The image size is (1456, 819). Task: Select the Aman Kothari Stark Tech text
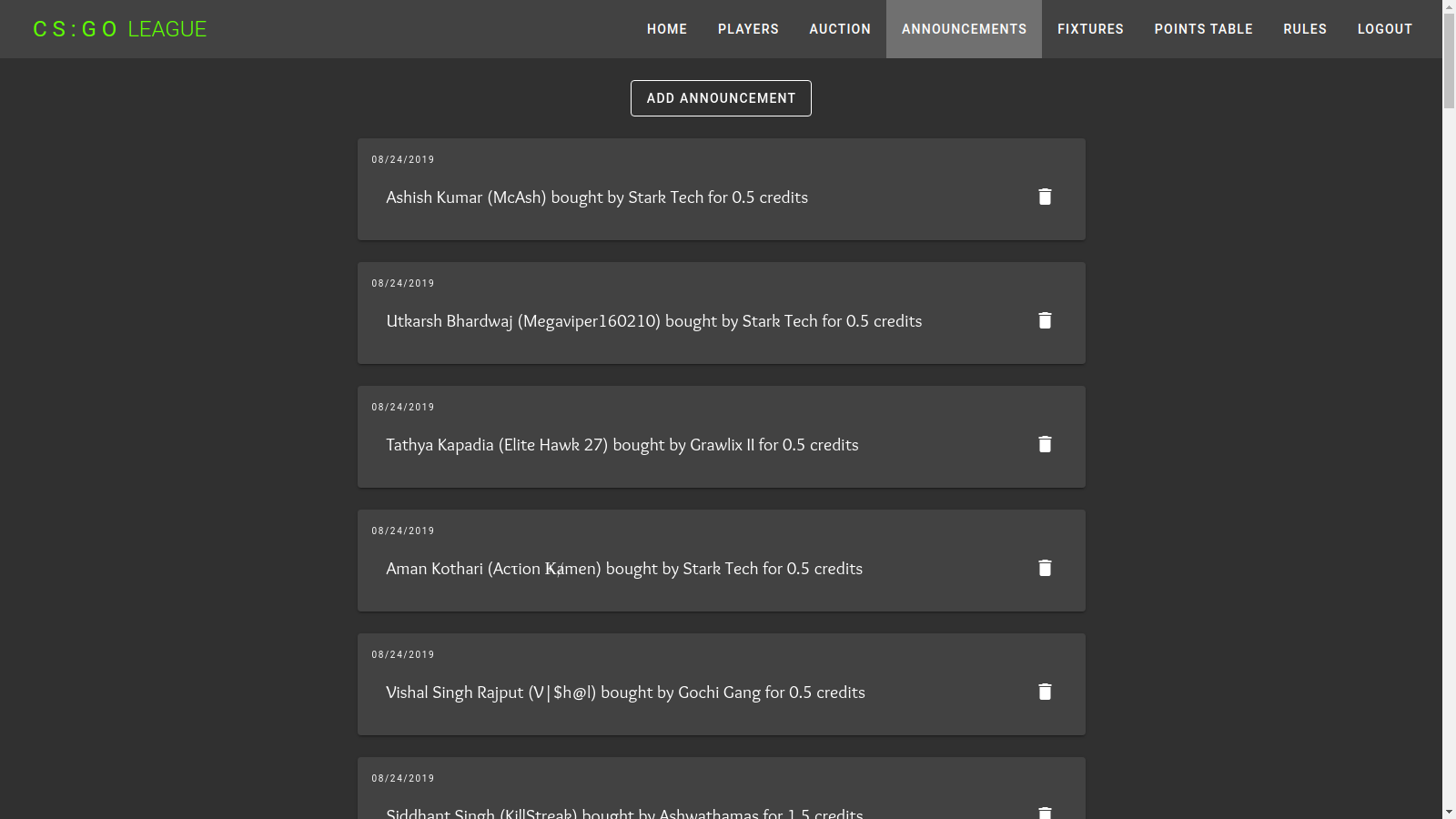pyautogui.click(x=624, y=569)
